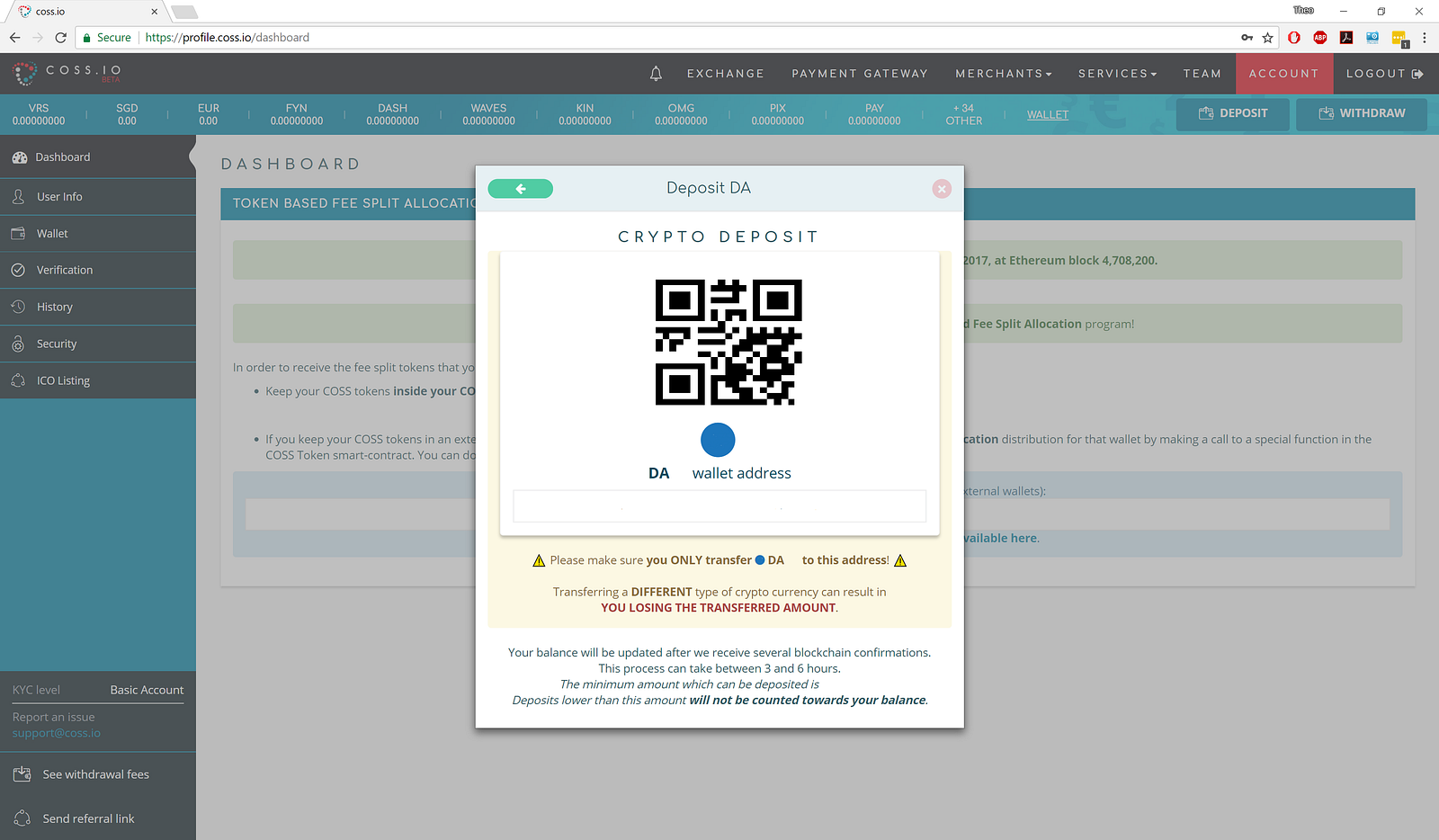Click the PIX balance
This screenshot has height=840, width=1439.
pos(778,114)
